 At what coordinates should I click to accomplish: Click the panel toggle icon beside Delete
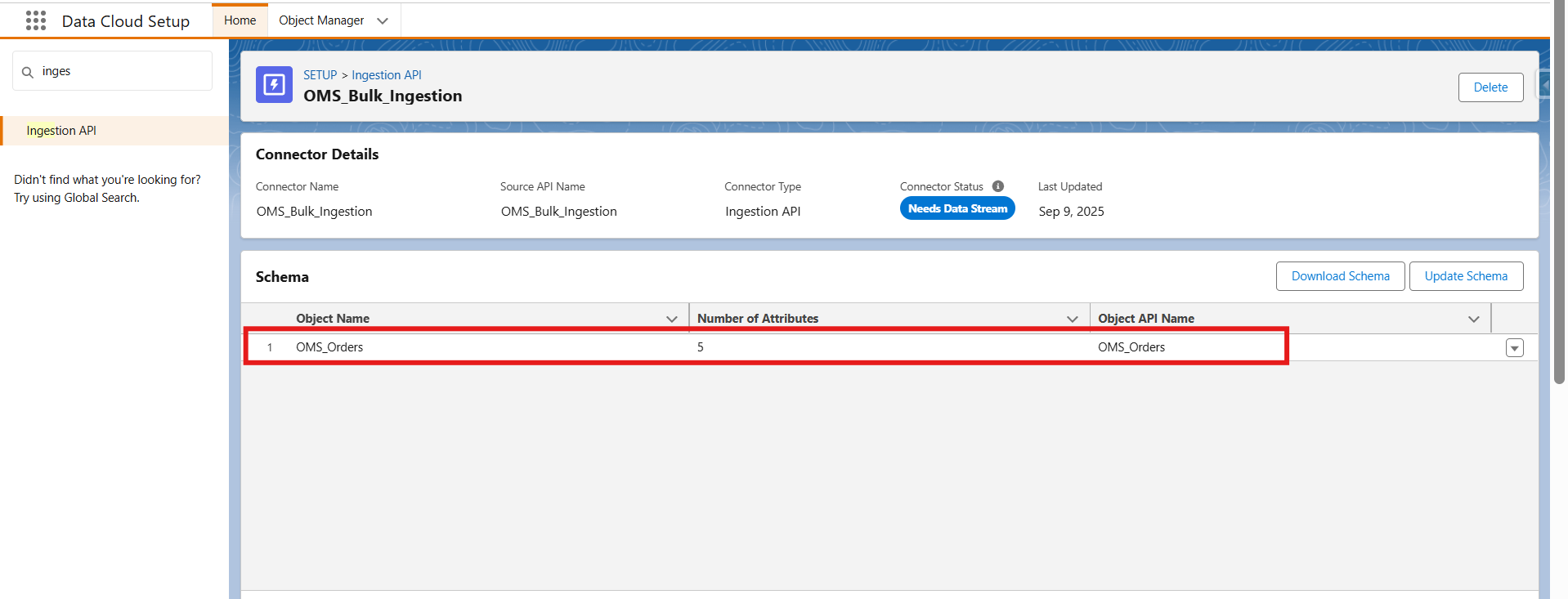(1543, 84)
